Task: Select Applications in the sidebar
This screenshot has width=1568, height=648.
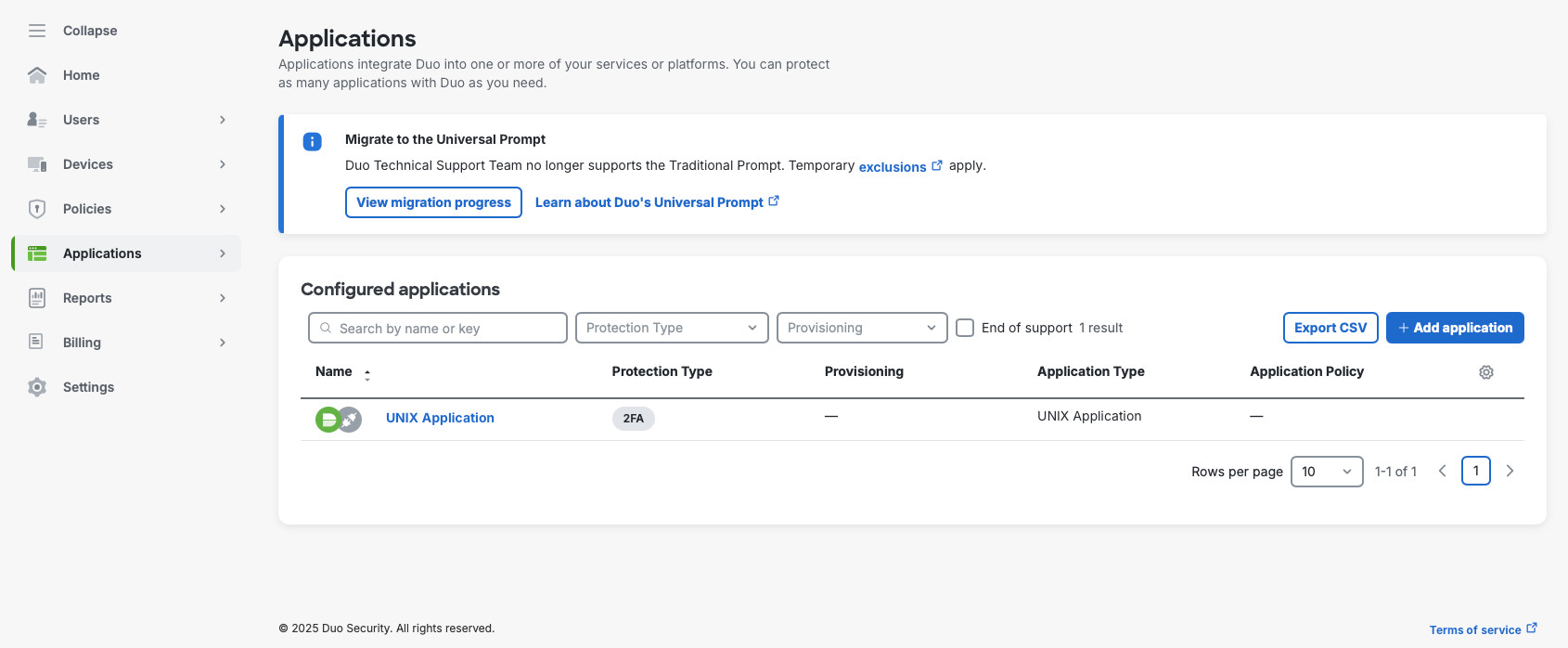Action: tap(102, 253)
